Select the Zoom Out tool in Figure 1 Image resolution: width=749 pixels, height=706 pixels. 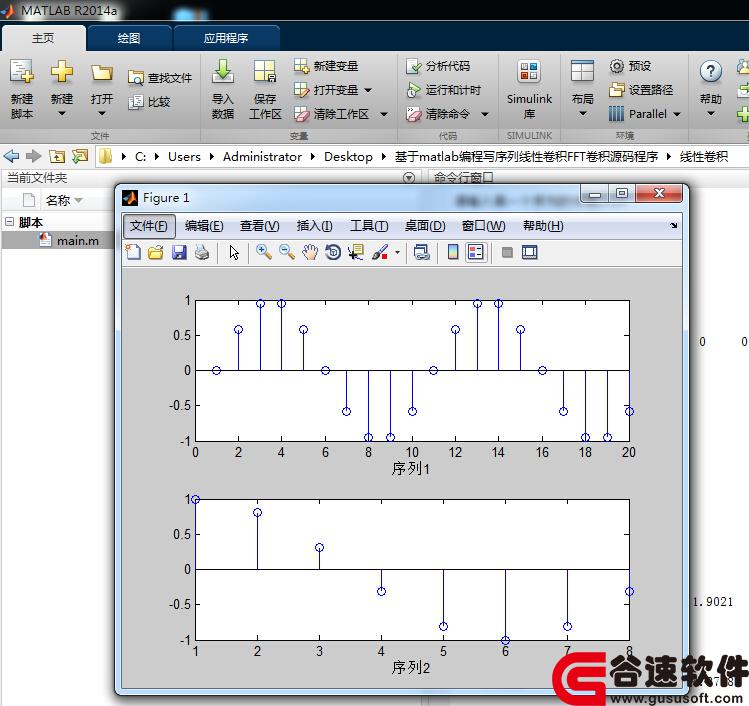click(x=287, y=252)
